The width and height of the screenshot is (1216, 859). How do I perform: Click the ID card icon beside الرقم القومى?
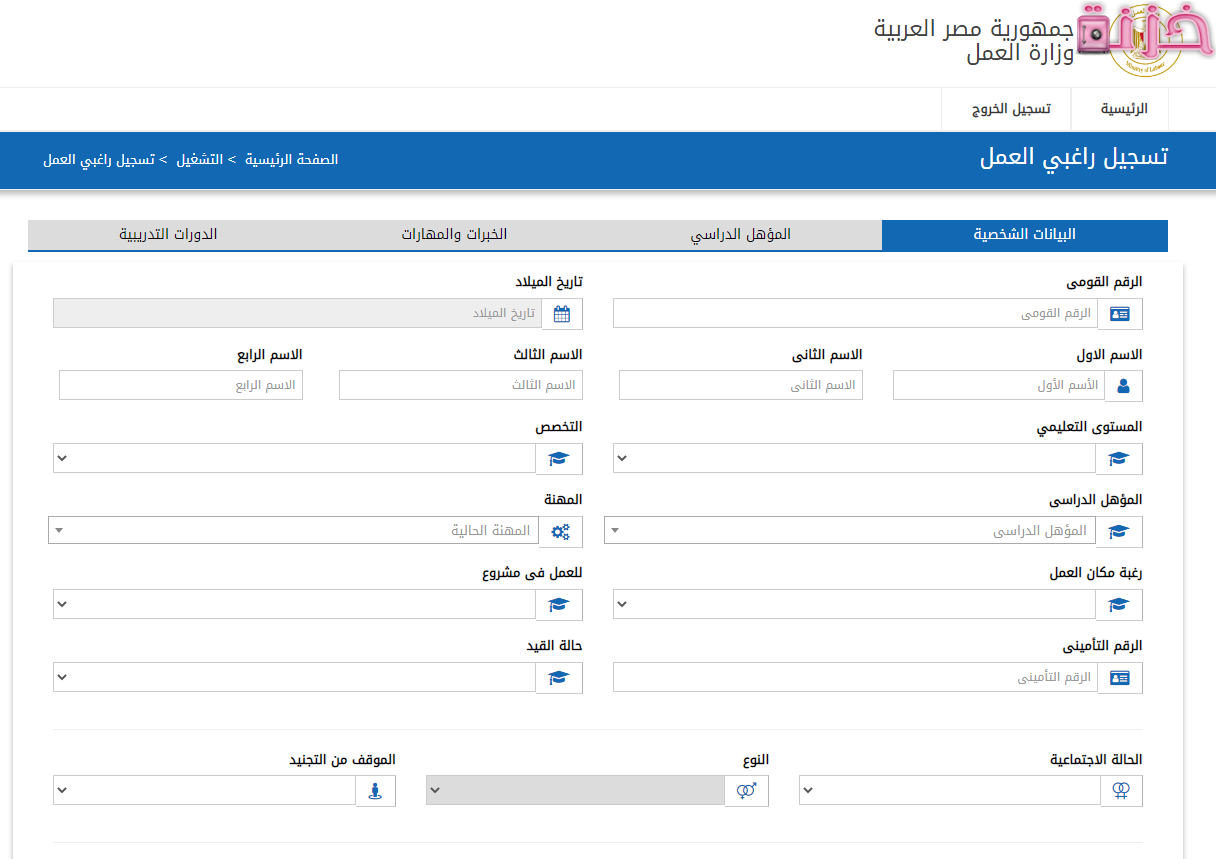pyautogui.click(x=1120, y=313)
